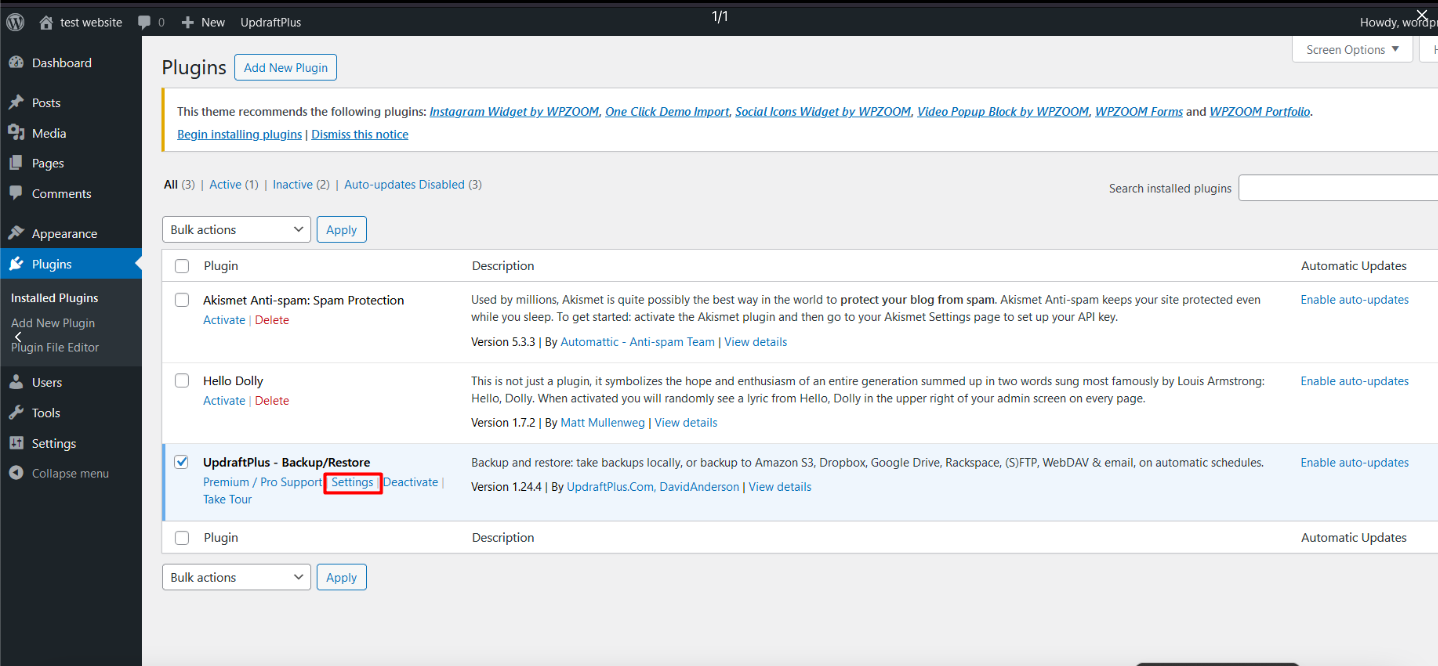Click the Tools wrench icon
The width and height of the screenshot is (1438, 666).
point(16,413)
